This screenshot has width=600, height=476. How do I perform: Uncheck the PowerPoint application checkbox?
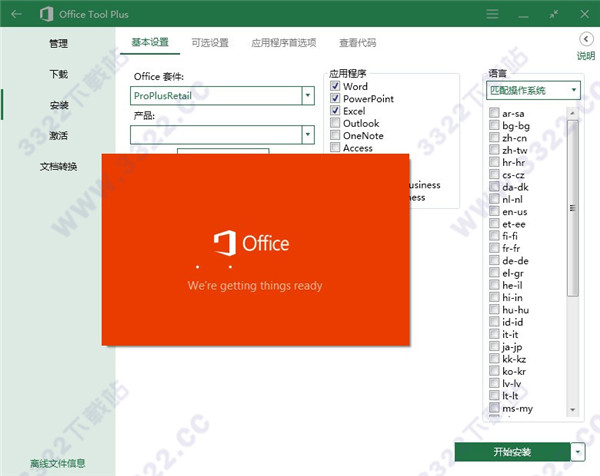[335, 98]
